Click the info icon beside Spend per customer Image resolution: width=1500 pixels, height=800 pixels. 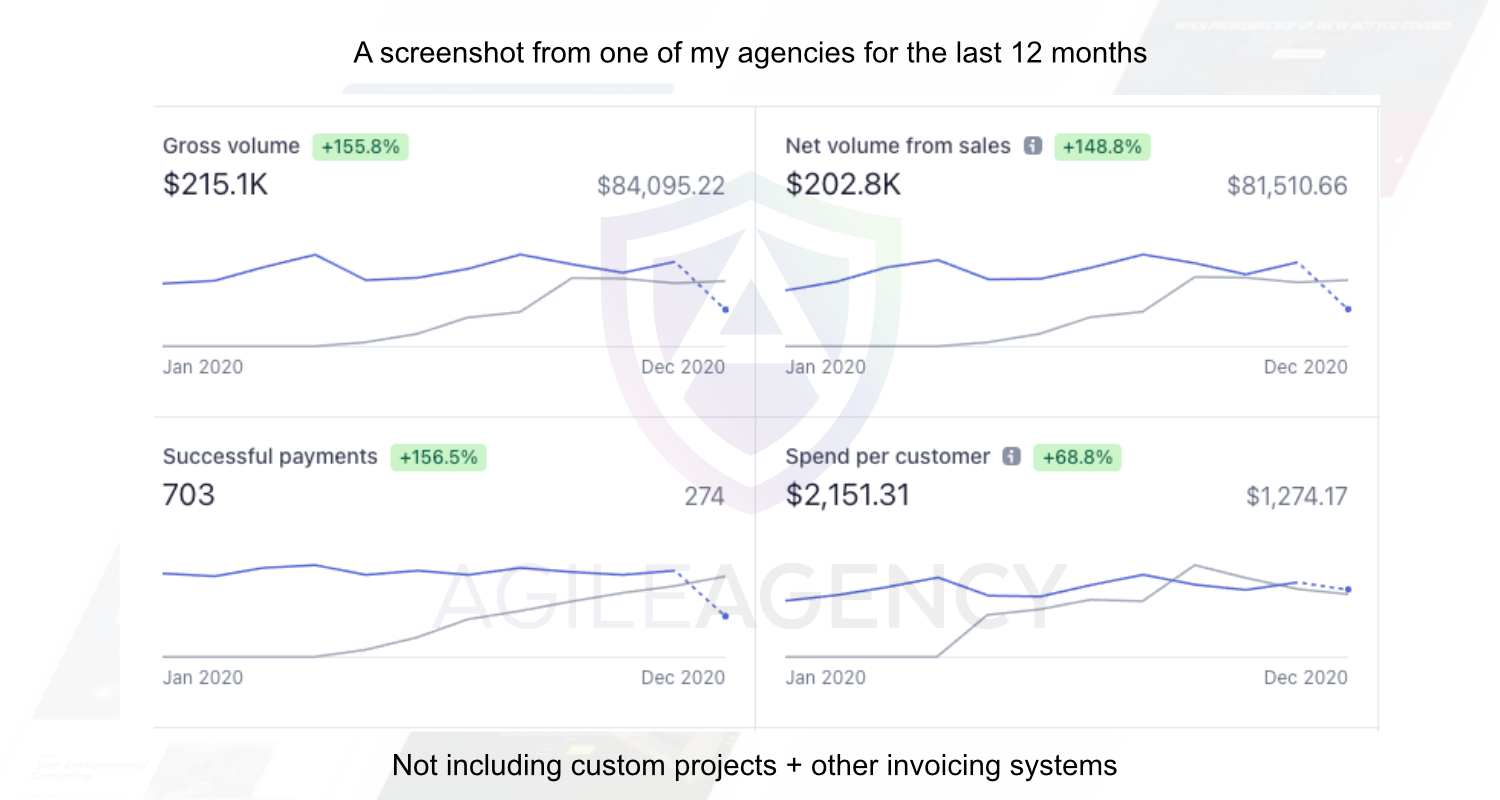(1011, 457)
